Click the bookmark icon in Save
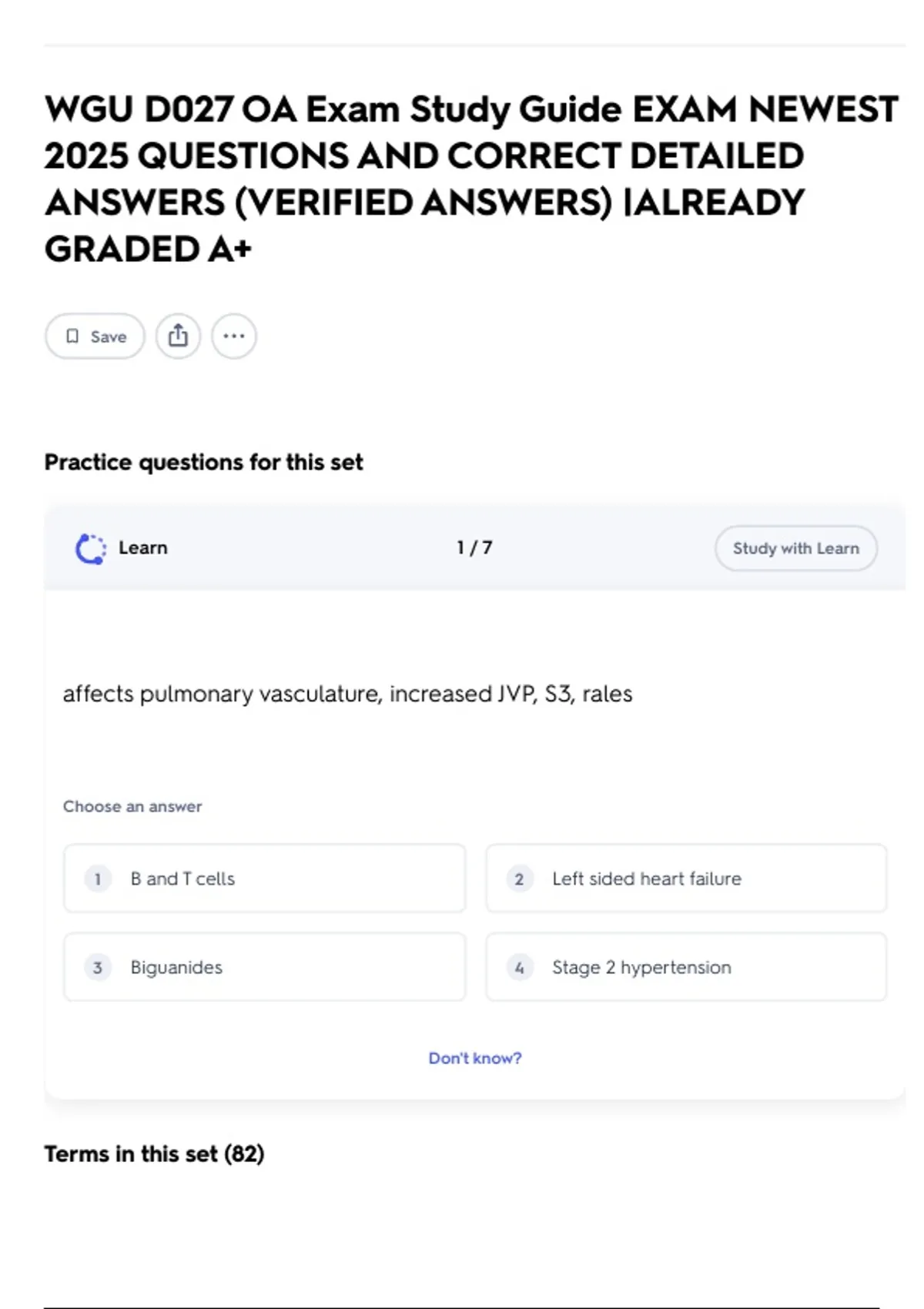Viewport: 924px width, 1309px height. tap(72, 336)
